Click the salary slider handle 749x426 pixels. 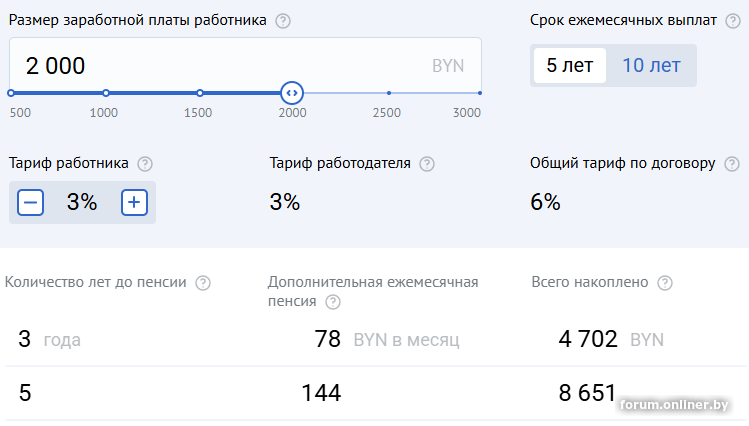[x=291, y=93]
